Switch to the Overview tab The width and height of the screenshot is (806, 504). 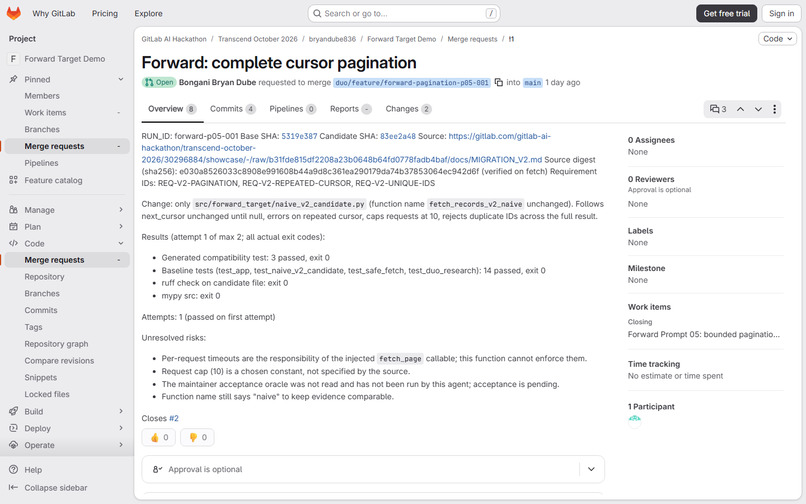[172, 109]
